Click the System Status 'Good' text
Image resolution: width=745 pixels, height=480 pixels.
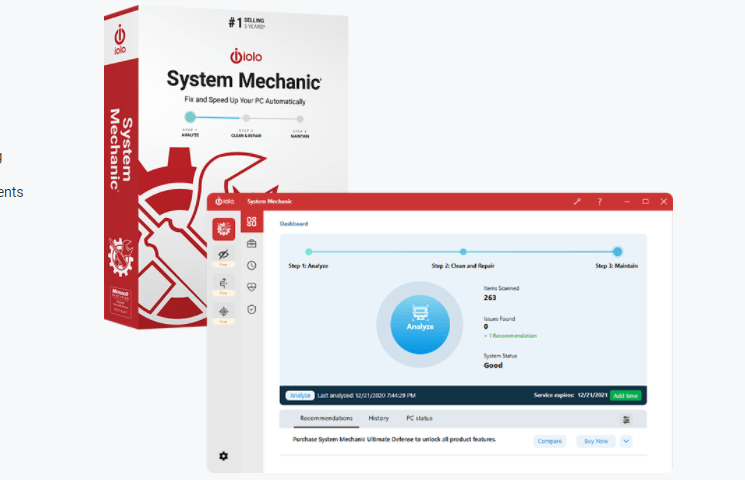click(493, 365)
